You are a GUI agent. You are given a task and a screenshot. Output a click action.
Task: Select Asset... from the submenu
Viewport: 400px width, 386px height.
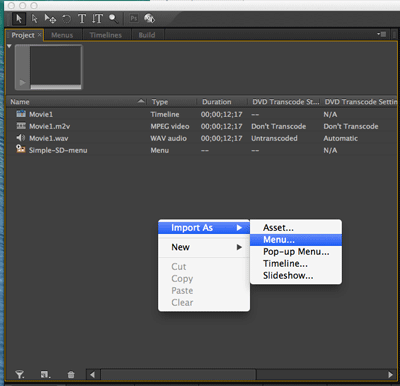click(296, 228)
